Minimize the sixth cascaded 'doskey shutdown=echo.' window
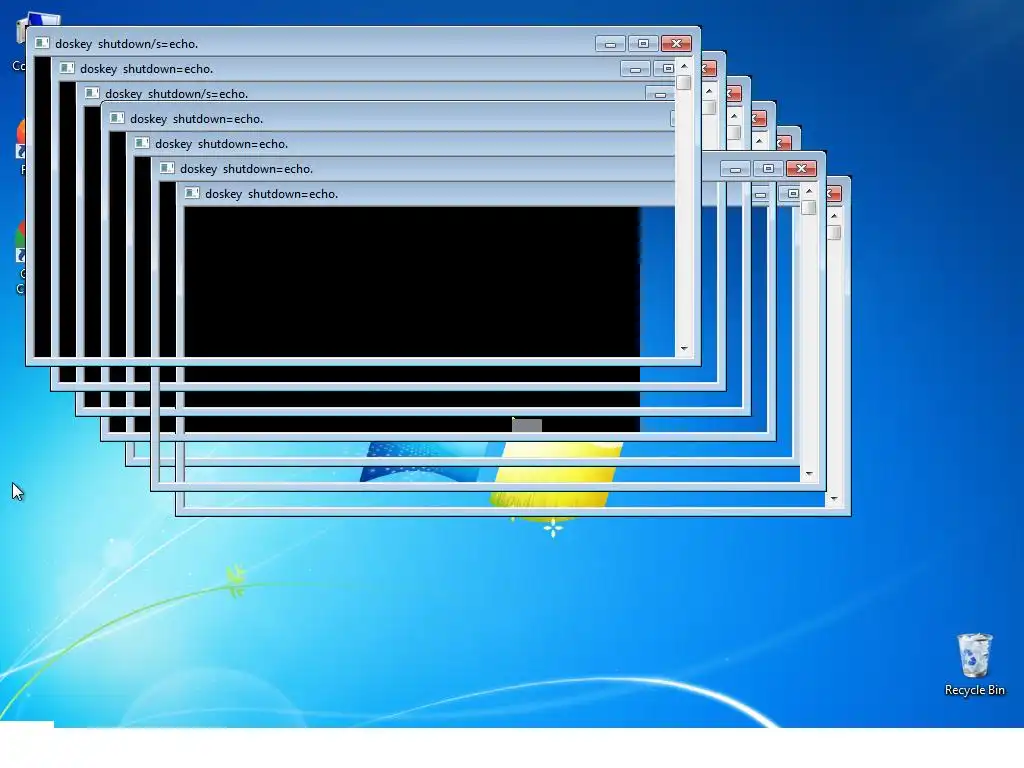 (x=735, y=168)
